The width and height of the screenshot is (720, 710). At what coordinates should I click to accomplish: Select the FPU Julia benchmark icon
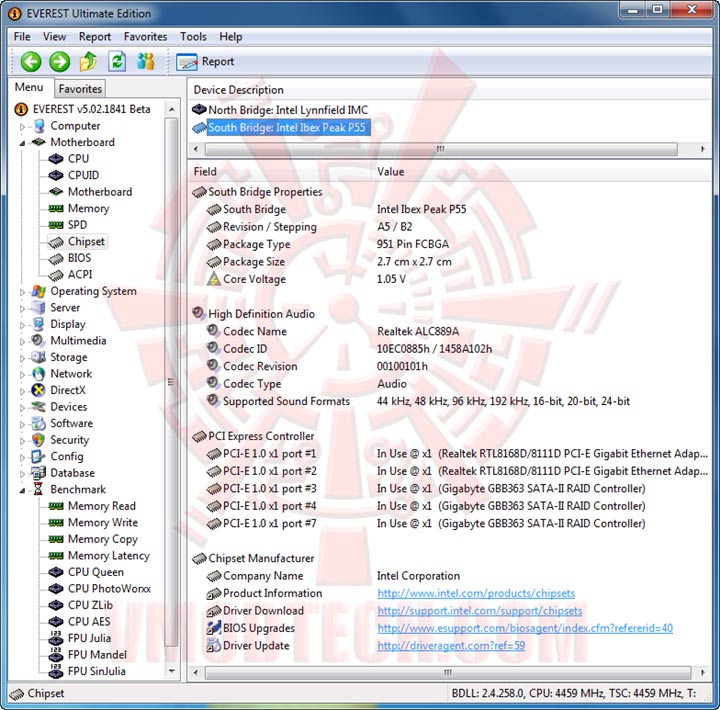click(56, 639)
